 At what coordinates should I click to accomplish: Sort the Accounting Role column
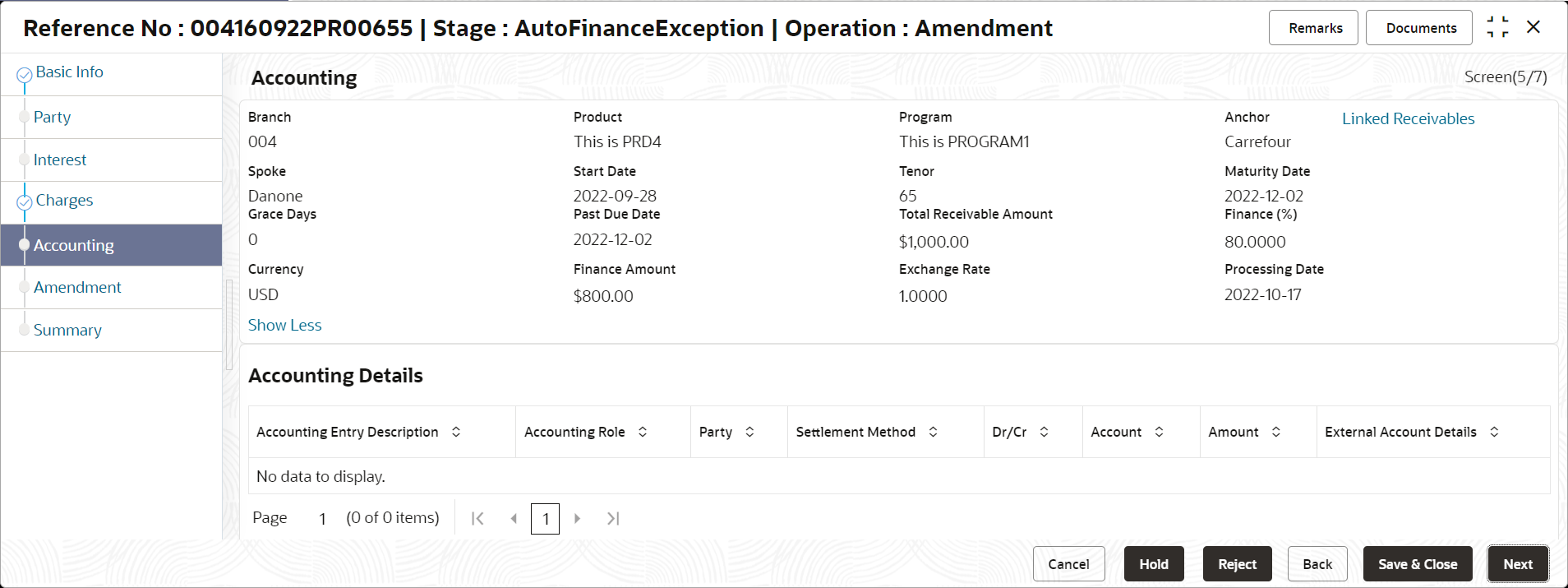point(643,432)
